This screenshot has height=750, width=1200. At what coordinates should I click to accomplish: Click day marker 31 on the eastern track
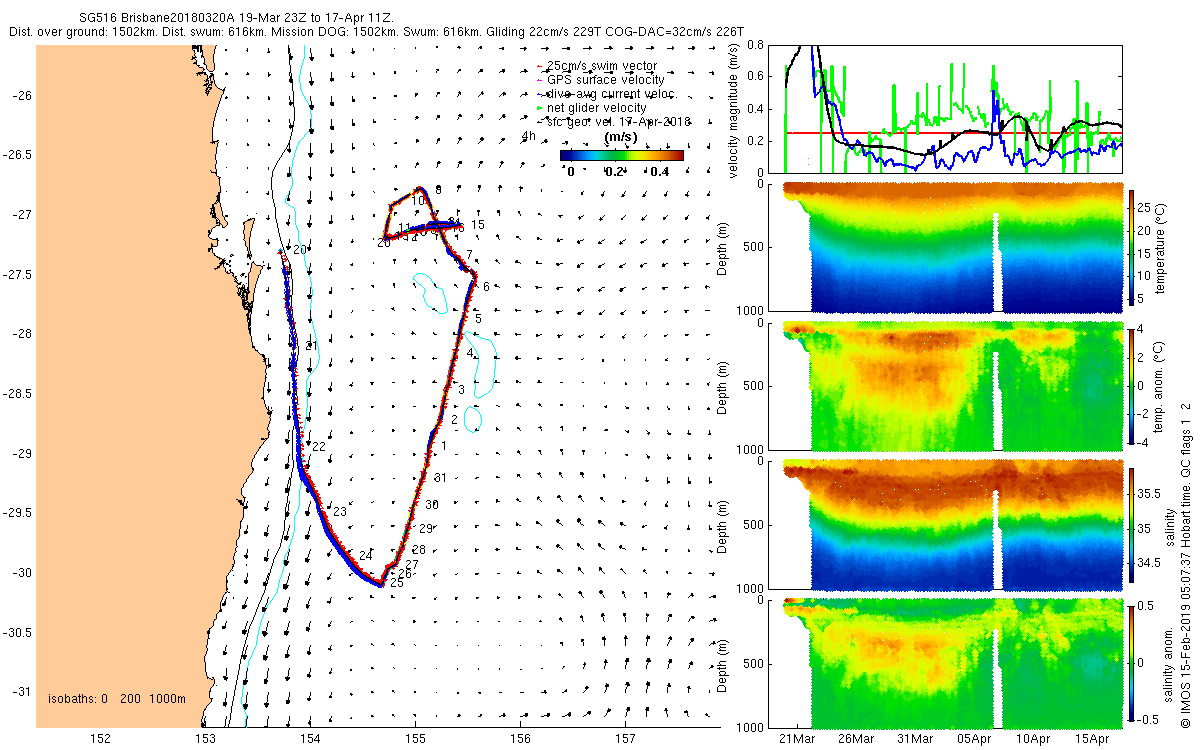(x=440, y=478)
